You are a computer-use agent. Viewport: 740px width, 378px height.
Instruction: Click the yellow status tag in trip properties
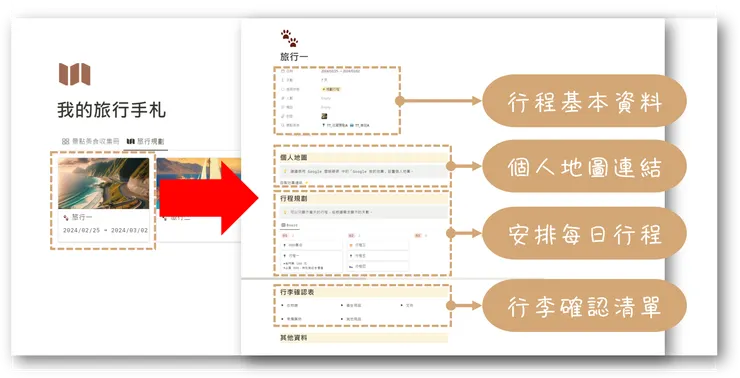tap(331, 89)
